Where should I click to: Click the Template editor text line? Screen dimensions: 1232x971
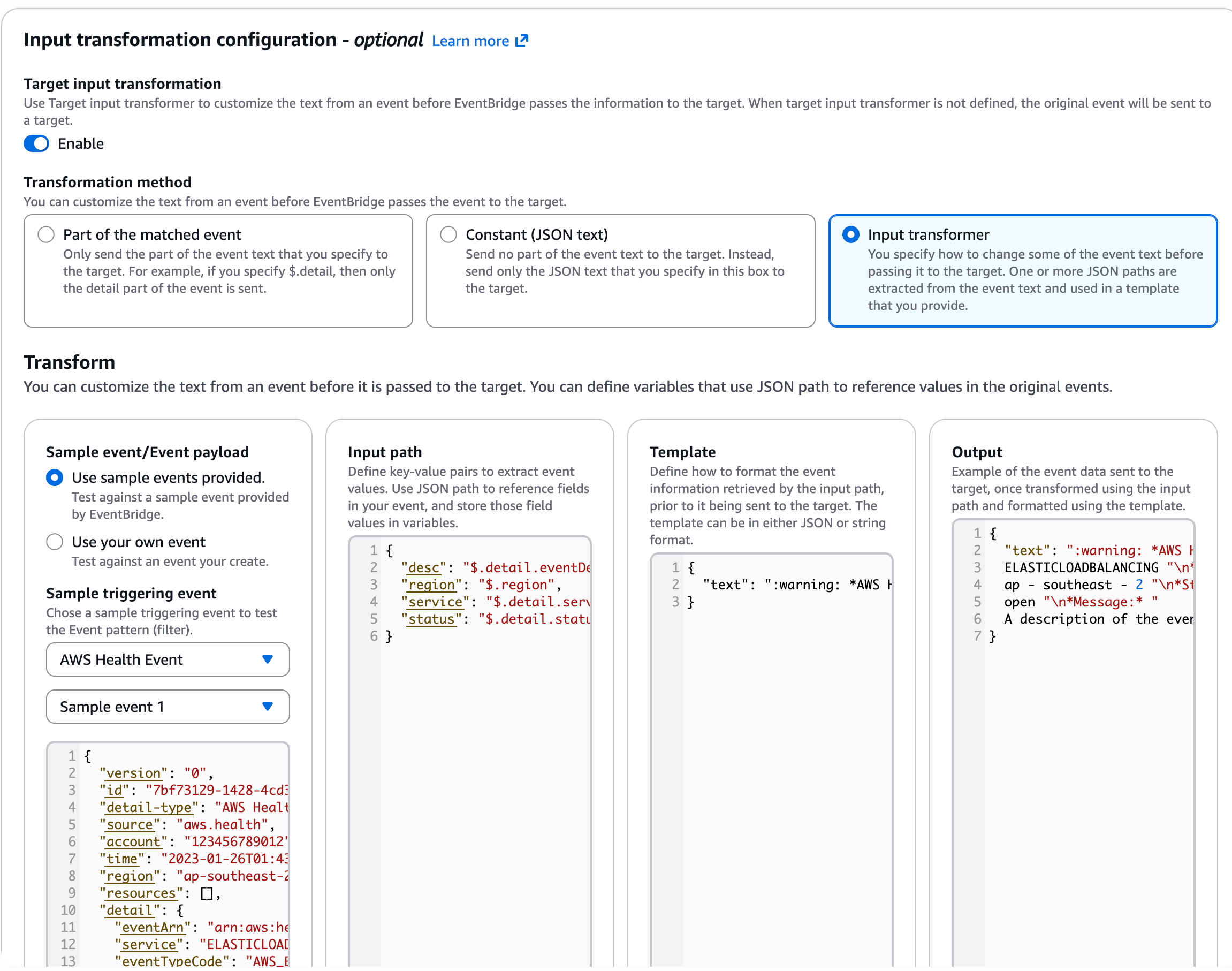point(796,585)
